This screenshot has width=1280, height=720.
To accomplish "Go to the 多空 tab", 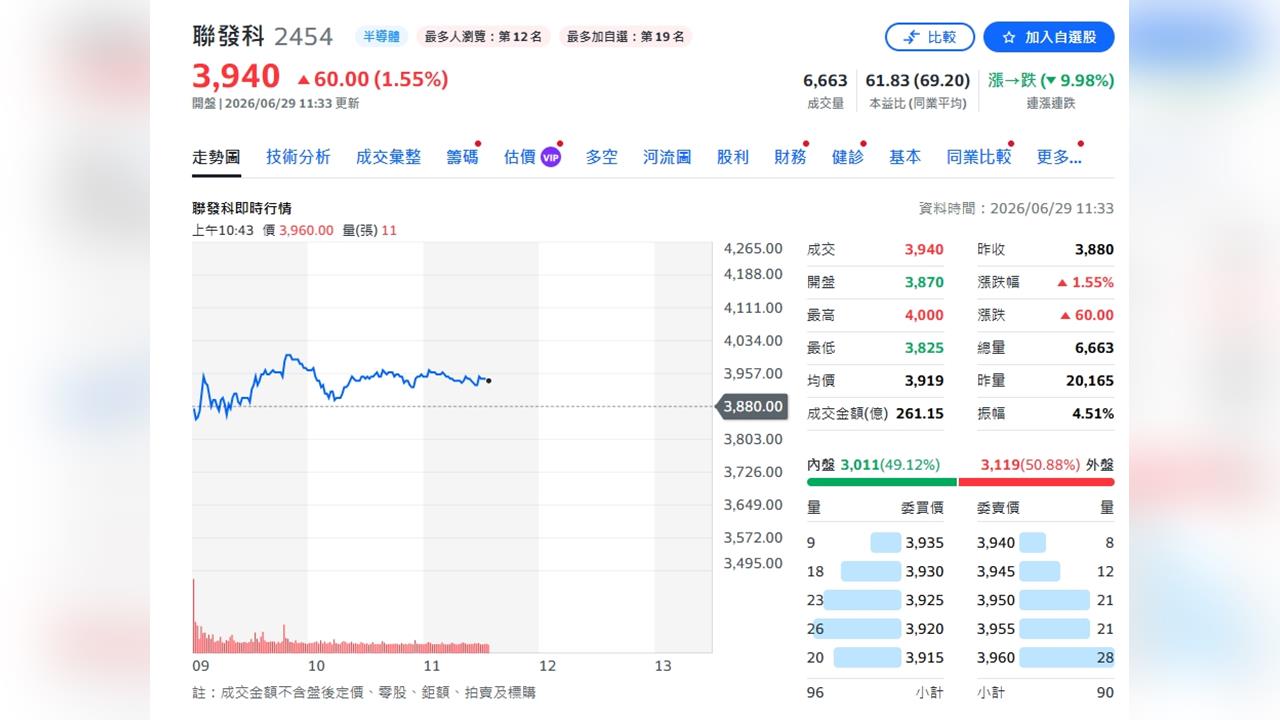I will [x=601, y=157].
